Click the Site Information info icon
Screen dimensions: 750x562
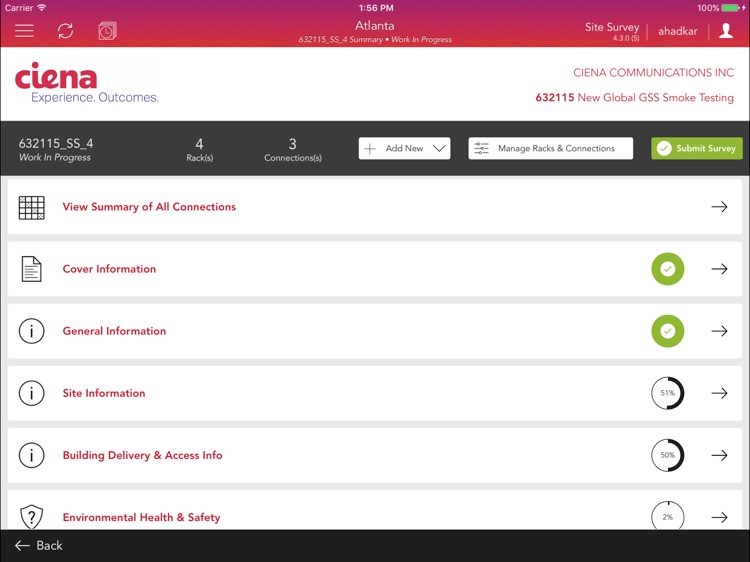pyautogui.click(x=32, y=393)
